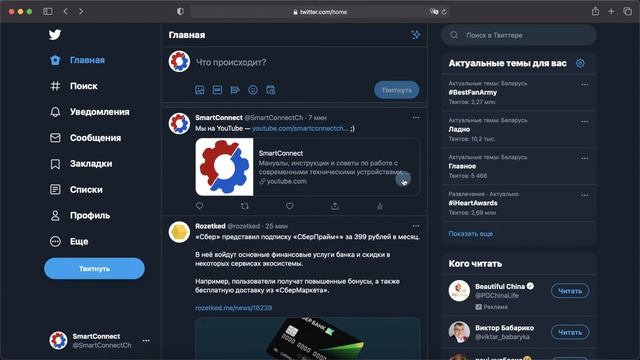Open Уведомления notifications
The height and width of the screenshot is (360, 640).
coord(90,112)
